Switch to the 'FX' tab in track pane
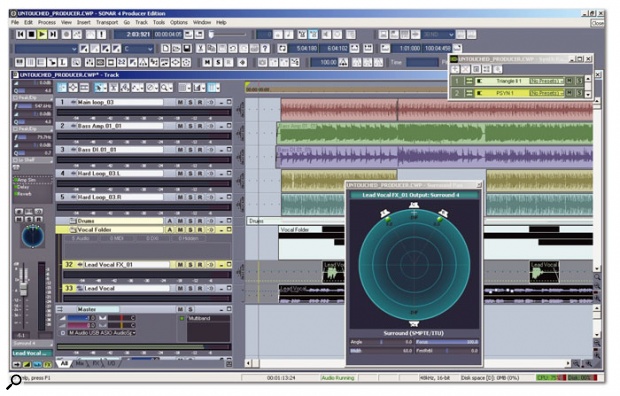The height and width of the screenshot is (396, 620). [96, 363]
